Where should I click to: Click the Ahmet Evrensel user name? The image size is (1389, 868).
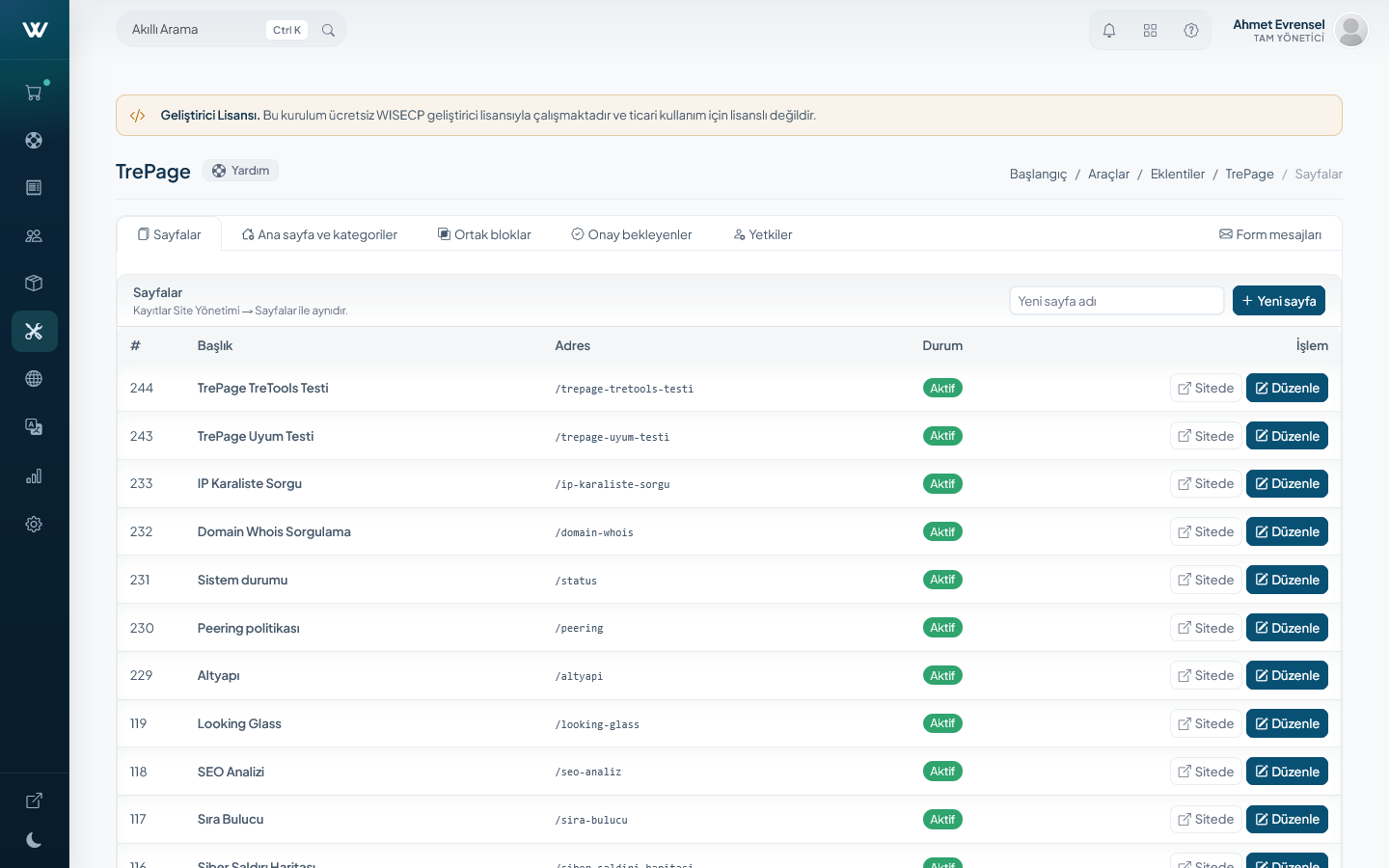click(1278, 24)
